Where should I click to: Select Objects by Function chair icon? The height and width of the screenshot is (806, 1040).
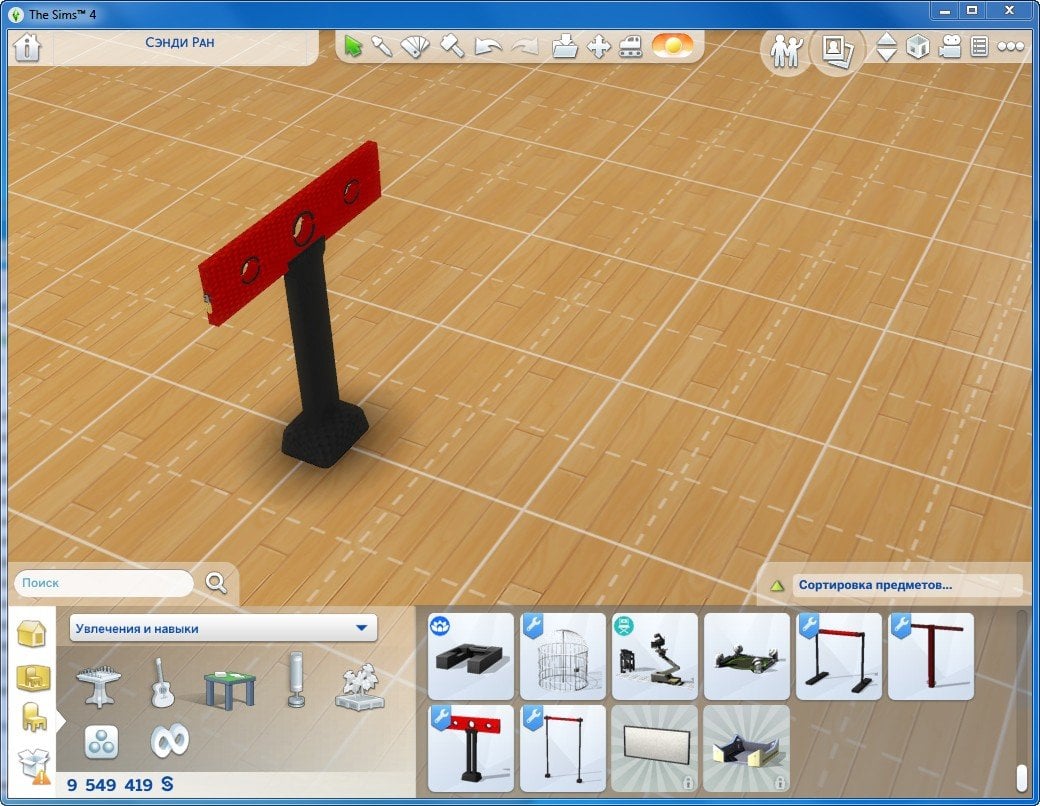tap(34, 717)
